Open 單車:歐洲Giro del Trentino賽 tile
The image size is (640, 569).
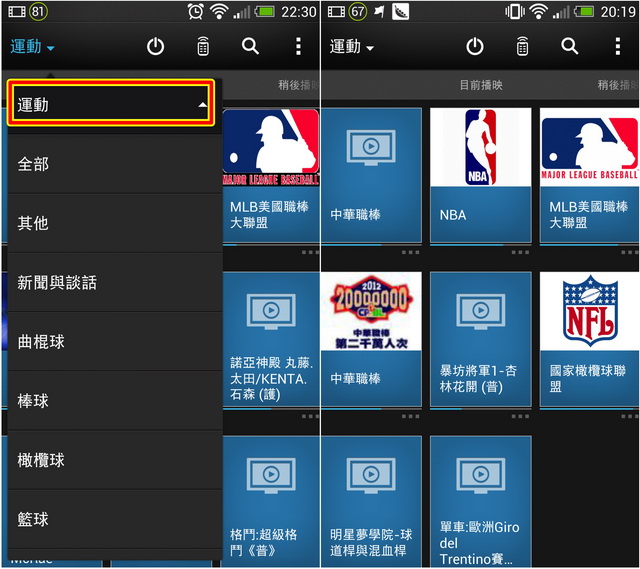480,501
